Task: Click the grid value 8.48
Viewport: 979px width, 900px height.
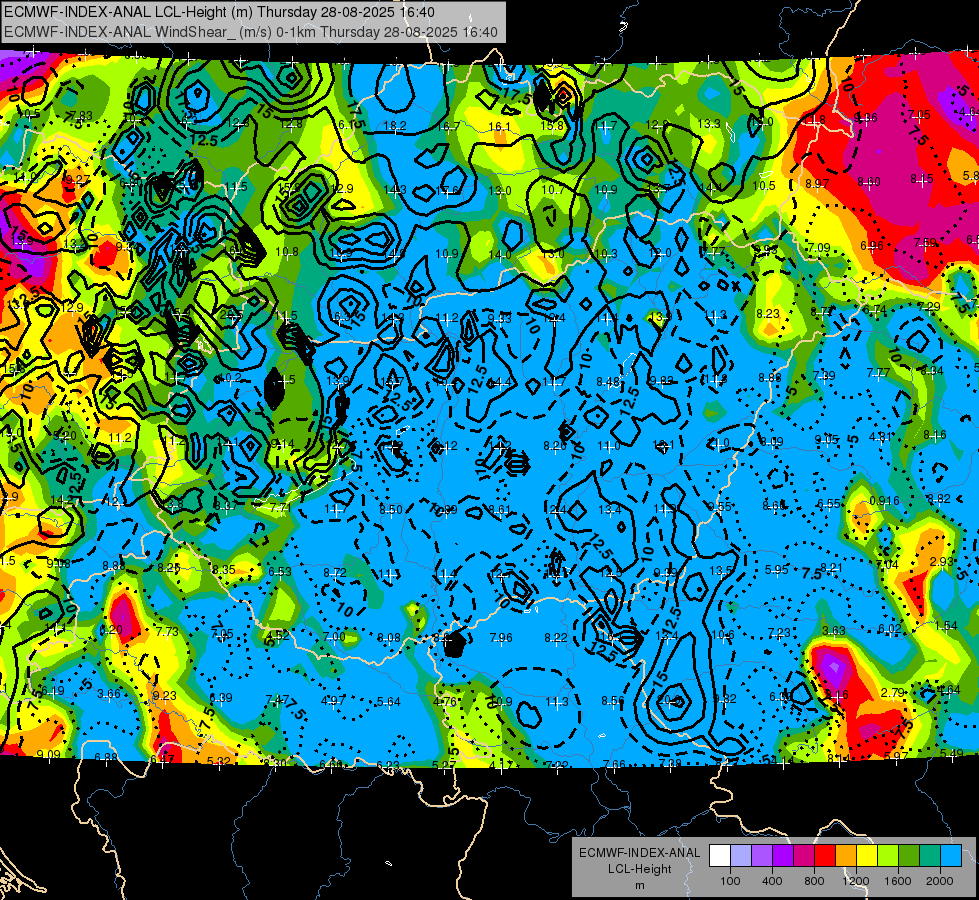Action: (609, 382)
